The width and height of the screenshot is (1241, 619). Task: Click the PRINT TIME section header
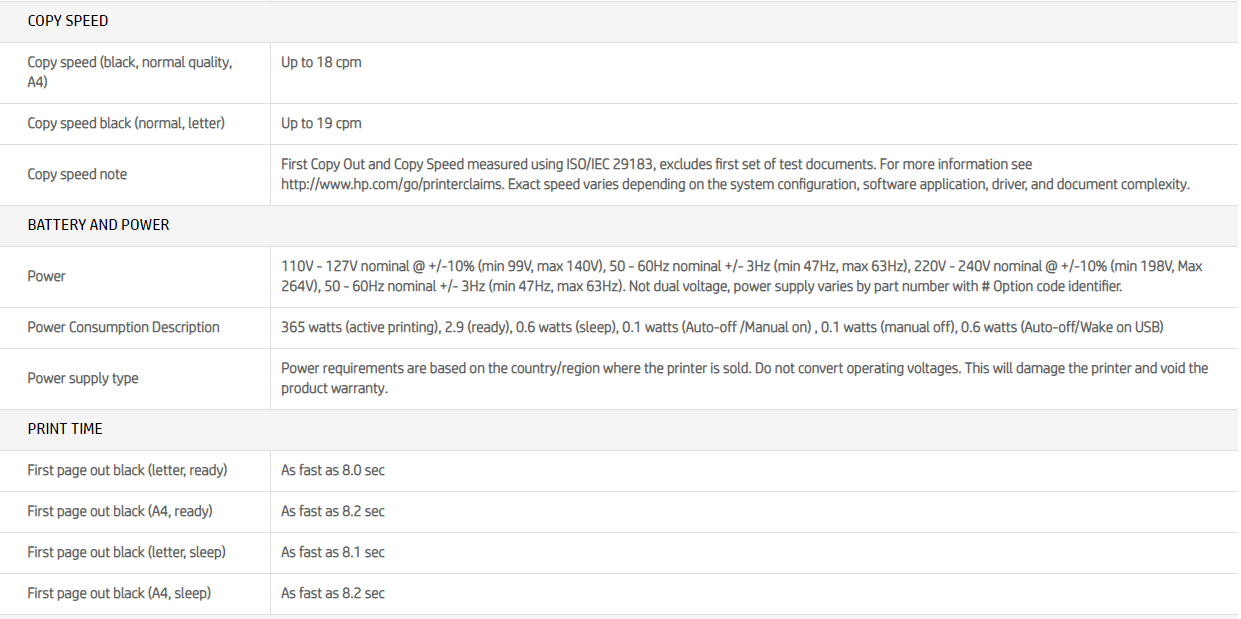pyautogui.click(x=65, y=429)
